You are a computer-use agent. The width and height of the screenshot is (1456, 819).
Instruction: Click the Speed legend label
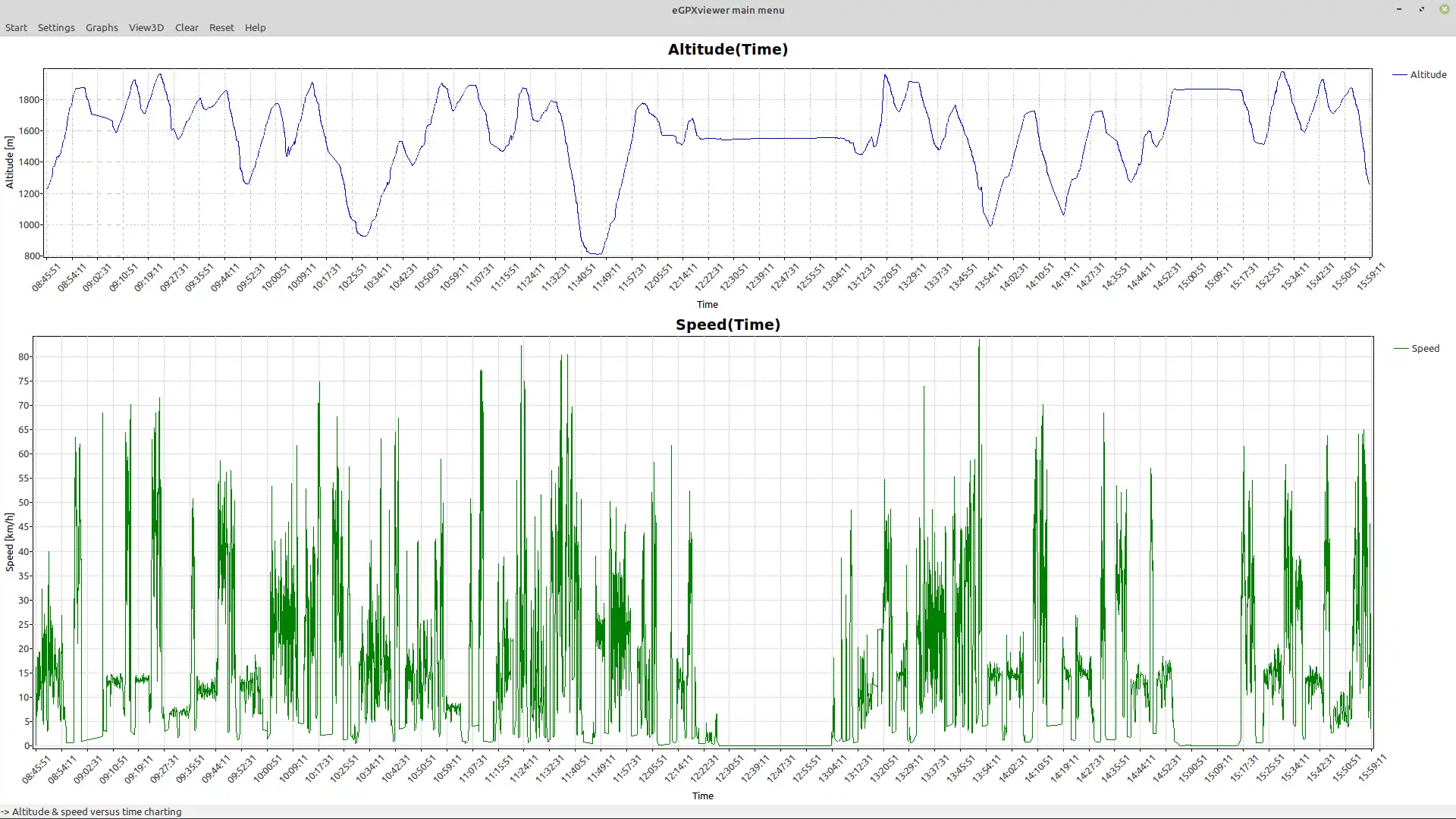point(1425,349)
